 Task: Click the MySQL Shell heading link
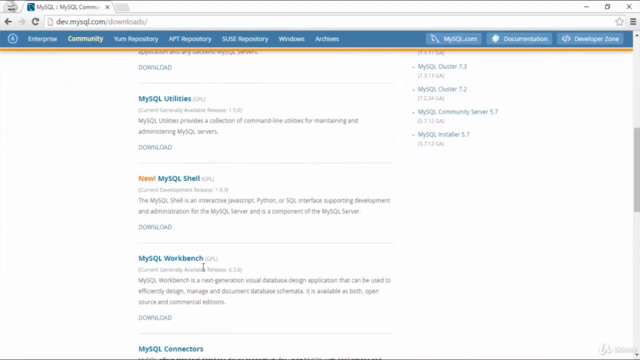[179, 178]
